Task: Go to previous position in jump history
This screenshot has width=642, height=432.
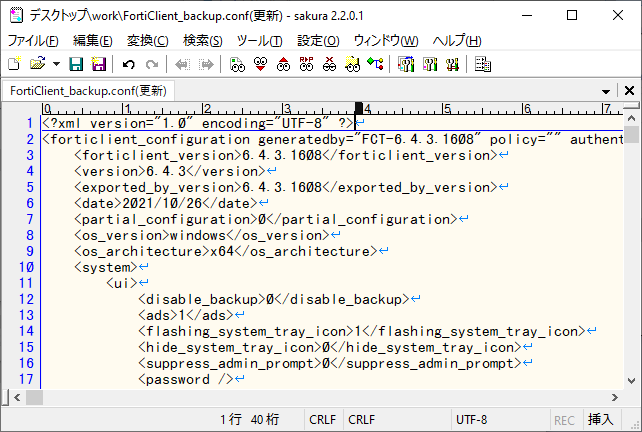Action: point(183,65)
